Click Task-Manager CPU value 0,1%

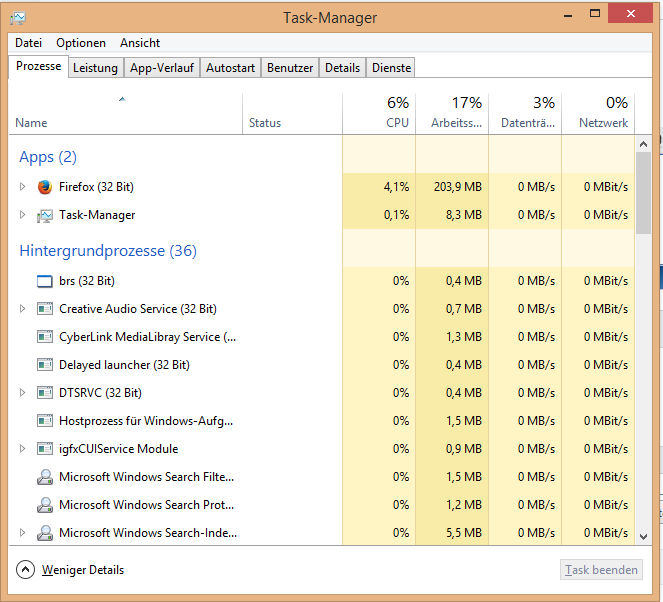click(396, 215)
